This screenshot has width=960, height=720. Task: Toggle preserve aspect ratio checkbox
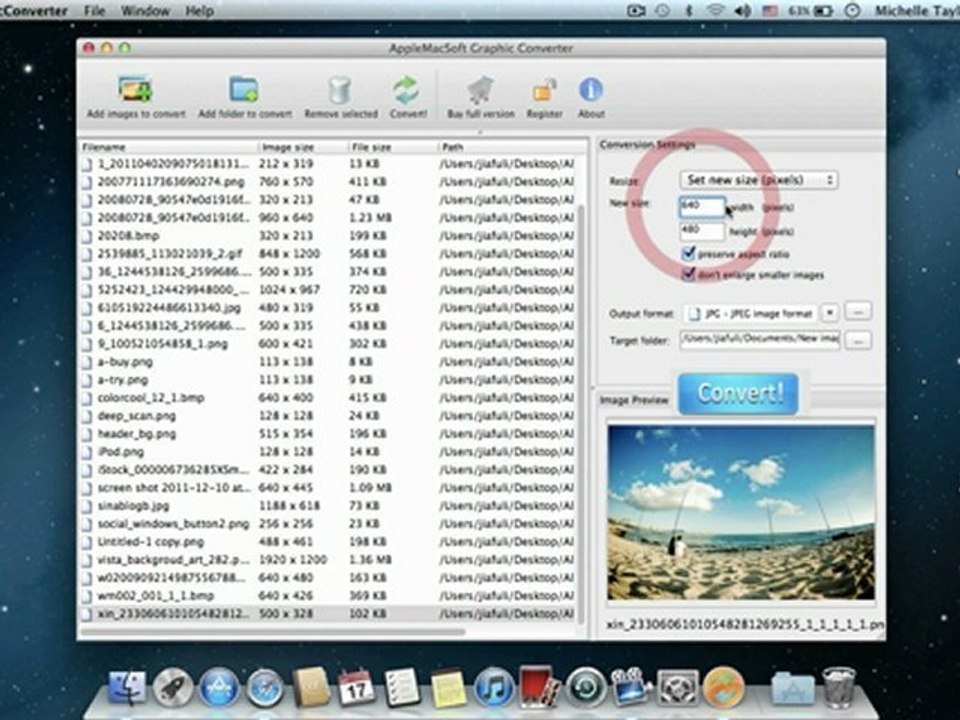pyautogui.click(x=688, y=253)
